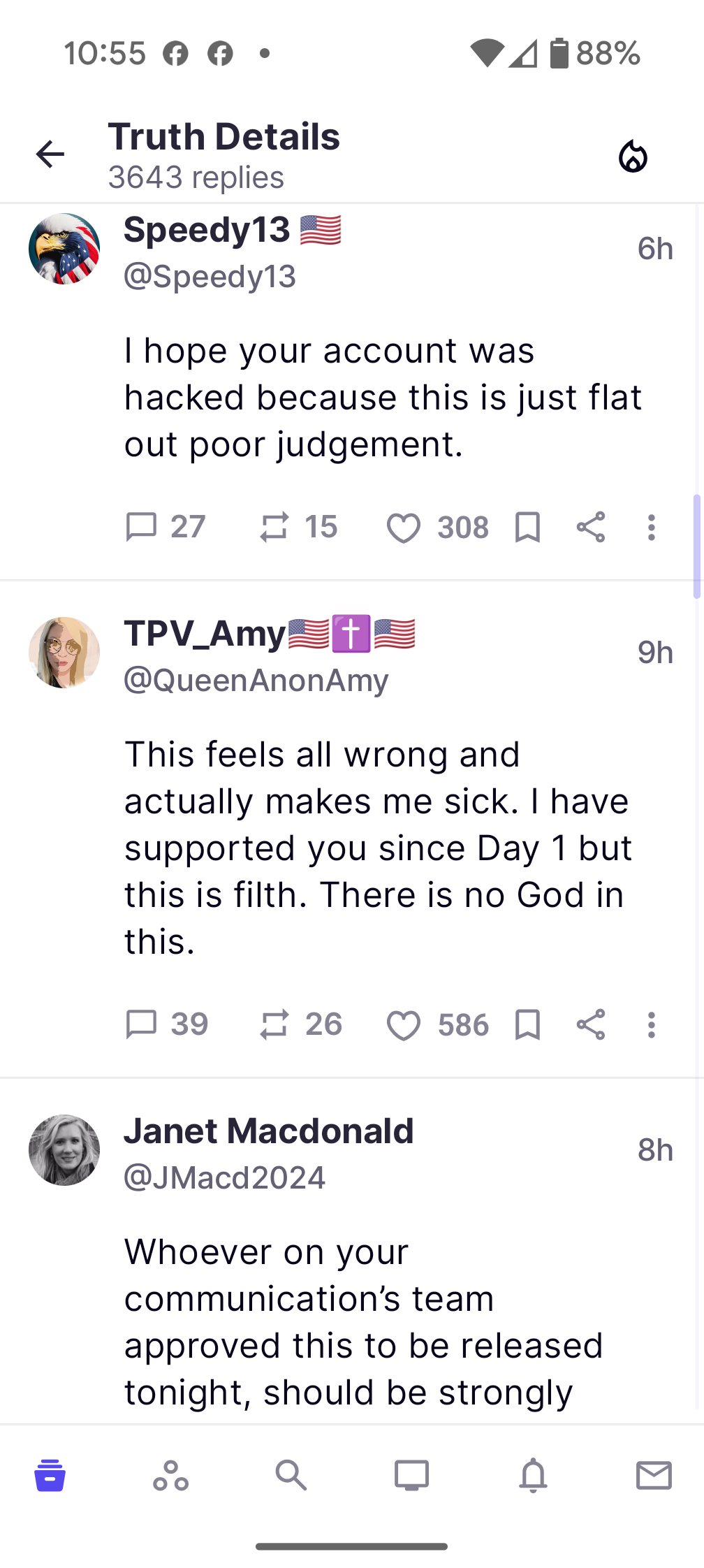Like Speedy13's comment
Viewport: 704px width, 1568px height.
[x=404, y=528]
